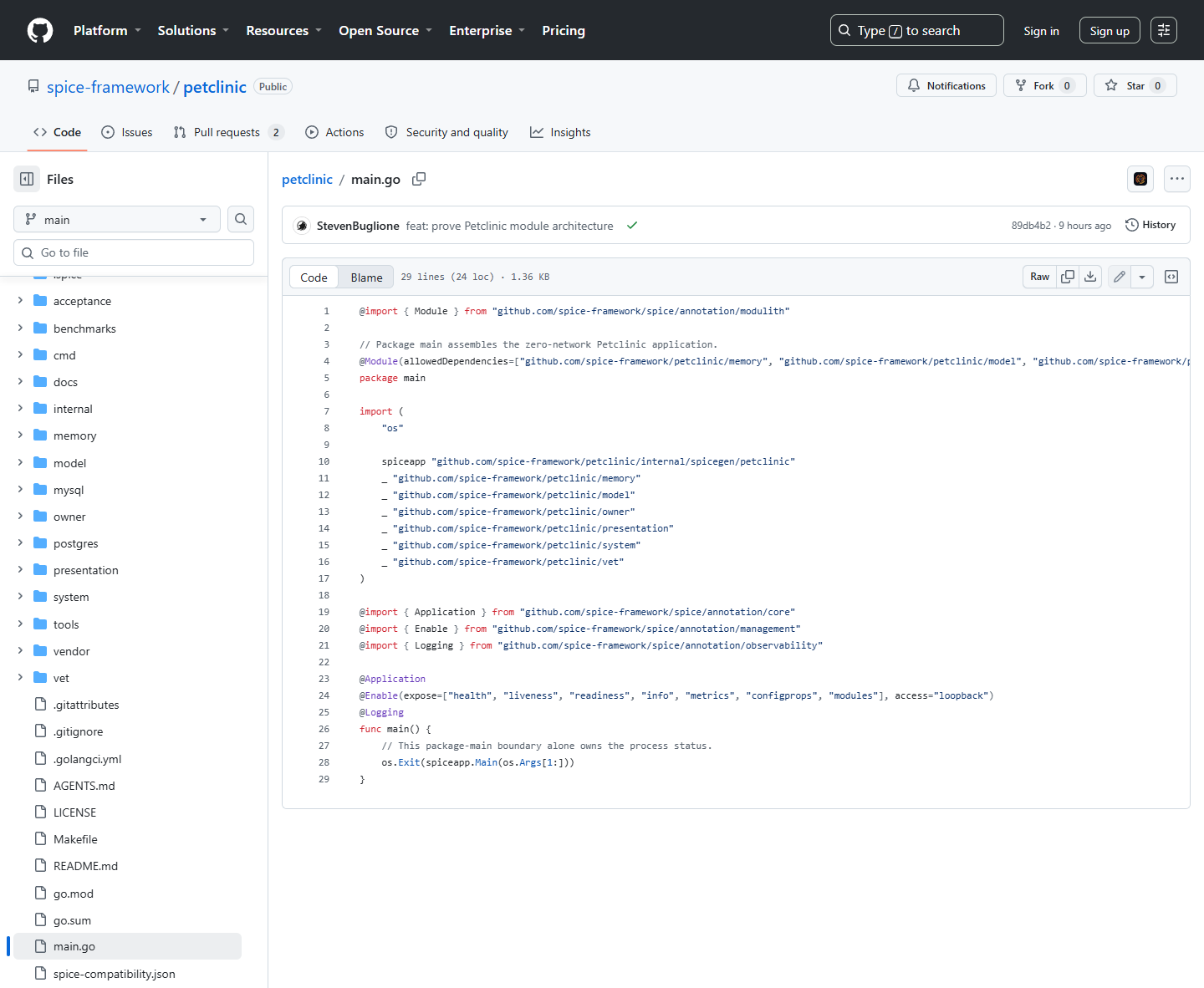Click the green commit status checkmark
The height and width of the screenshot is (988, 1204).
pos(632,226)
